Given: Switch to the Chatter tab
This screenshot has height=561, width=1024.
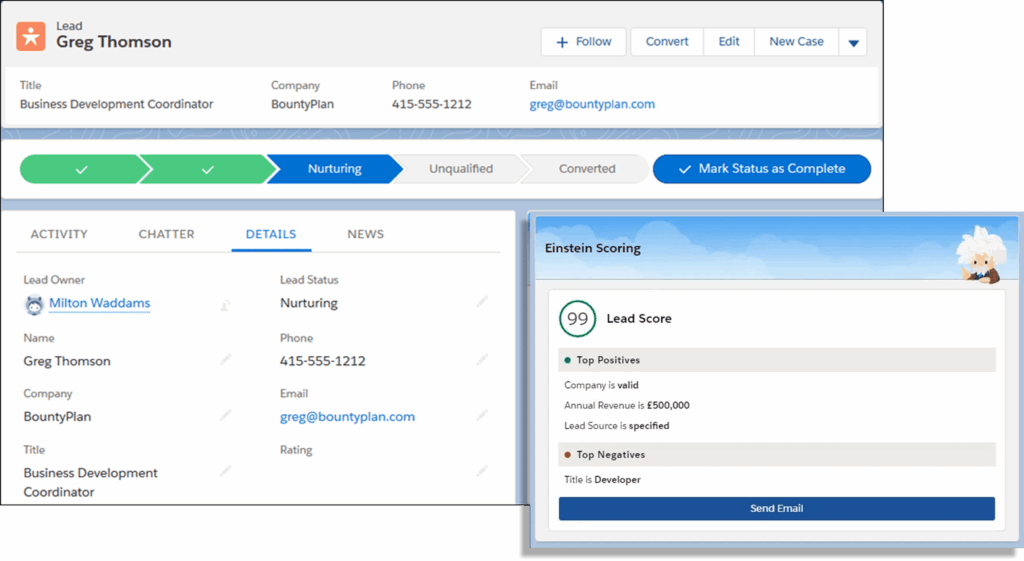Looking at the screenshot, I should click(x=167, y=234).
